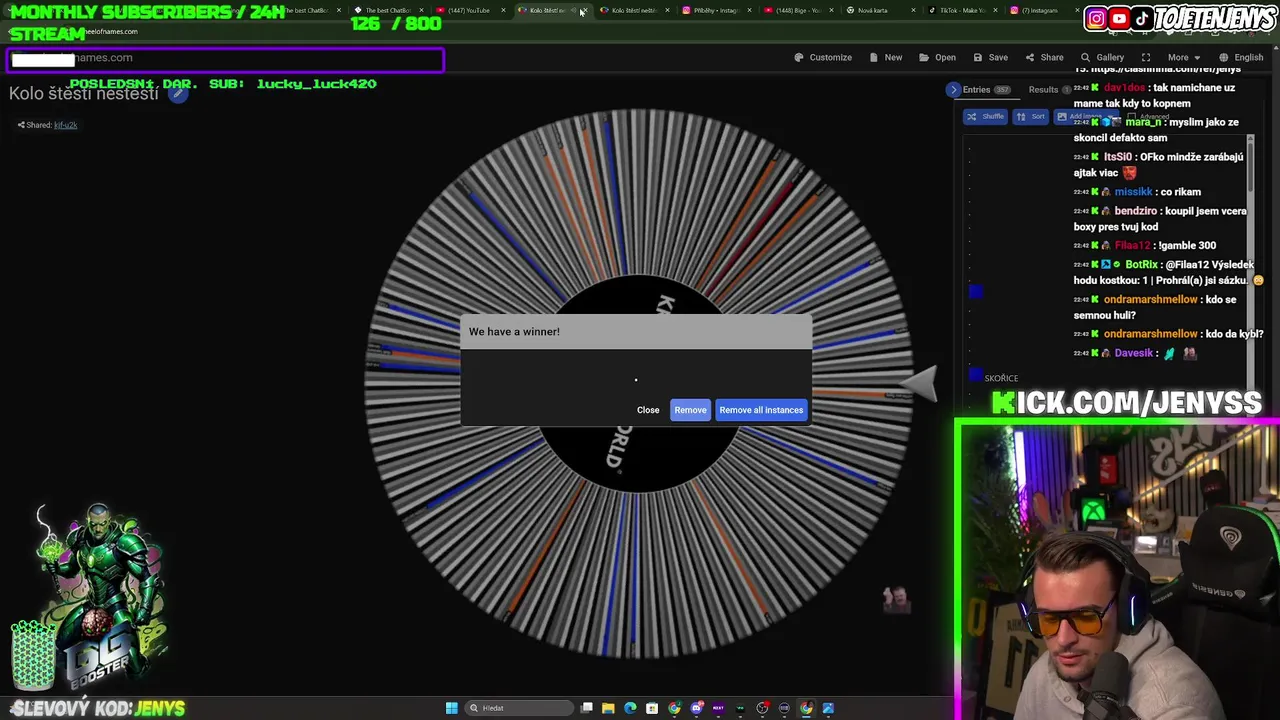Switch to the Results tab

coord(1049,90)
